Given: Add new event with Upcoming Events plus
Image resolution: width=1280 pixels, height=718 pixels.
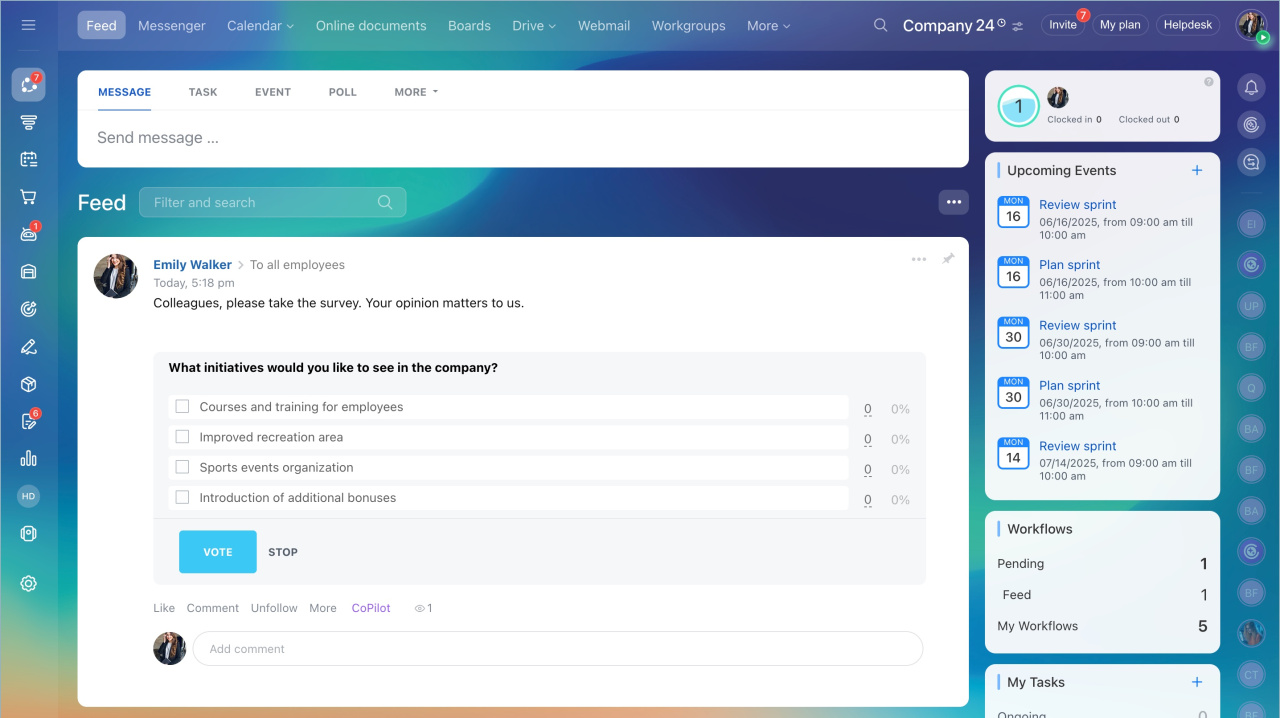Looking at the screenshot, I should (x=1197, y=170).
